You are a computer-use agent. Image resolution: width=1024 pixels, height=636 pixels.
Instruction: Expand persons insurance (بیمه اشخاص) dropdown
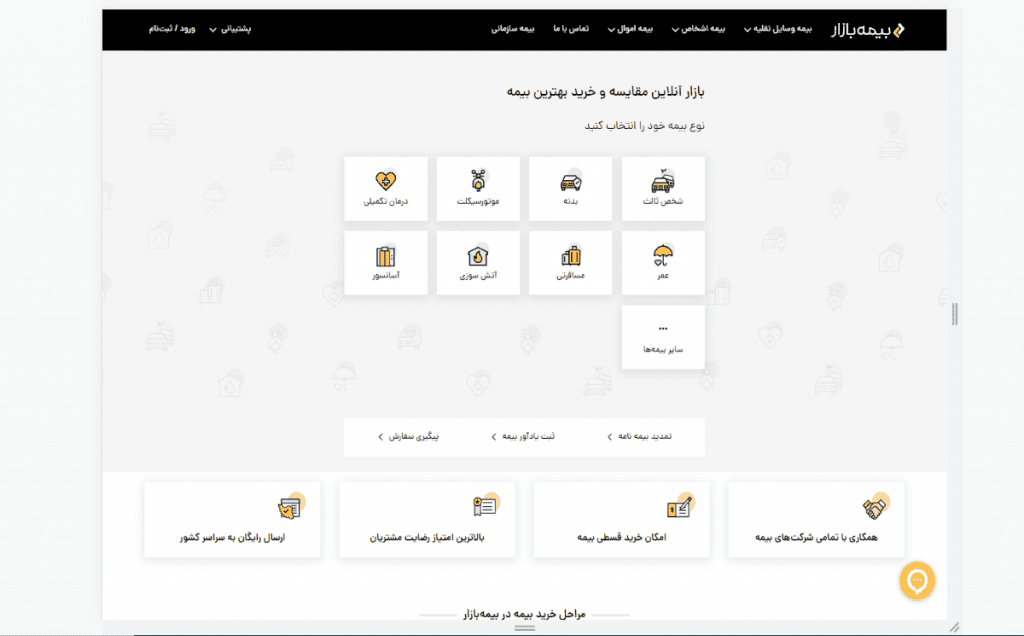tap(698, 29)
